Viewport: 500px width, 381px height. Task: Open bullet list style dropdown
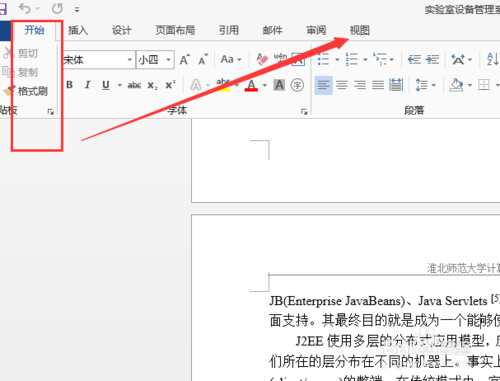[337, 60]
